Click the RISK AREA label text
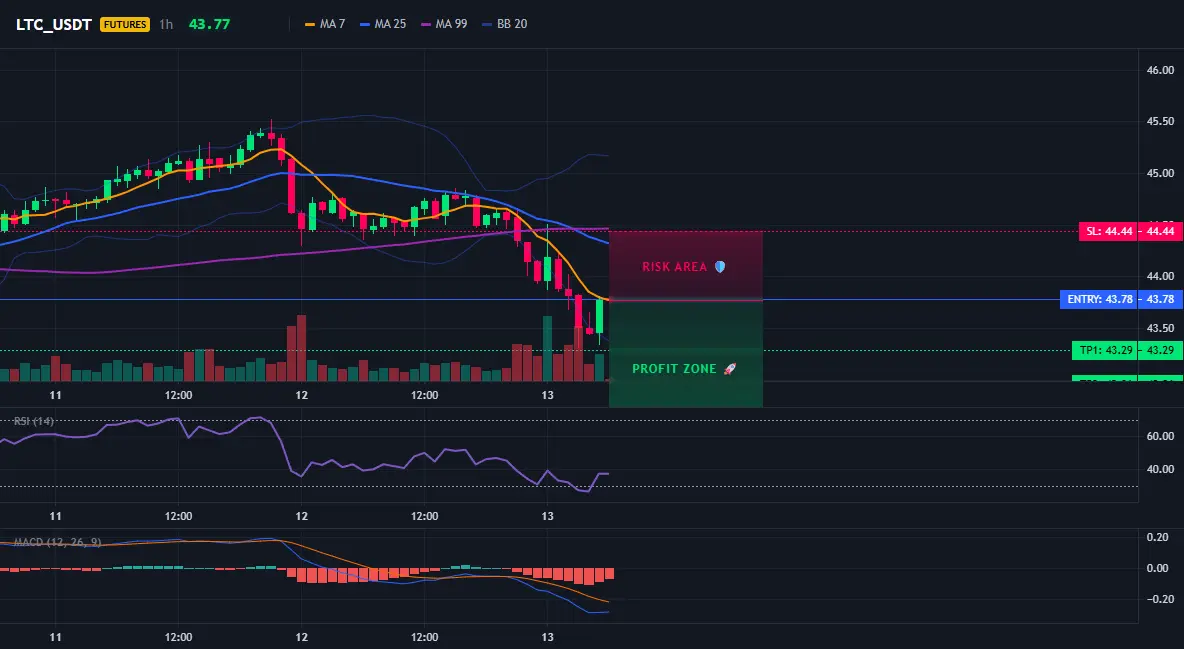Image resolution: width=1184 pixels, height=649 pixels. (x=674, y=267)
